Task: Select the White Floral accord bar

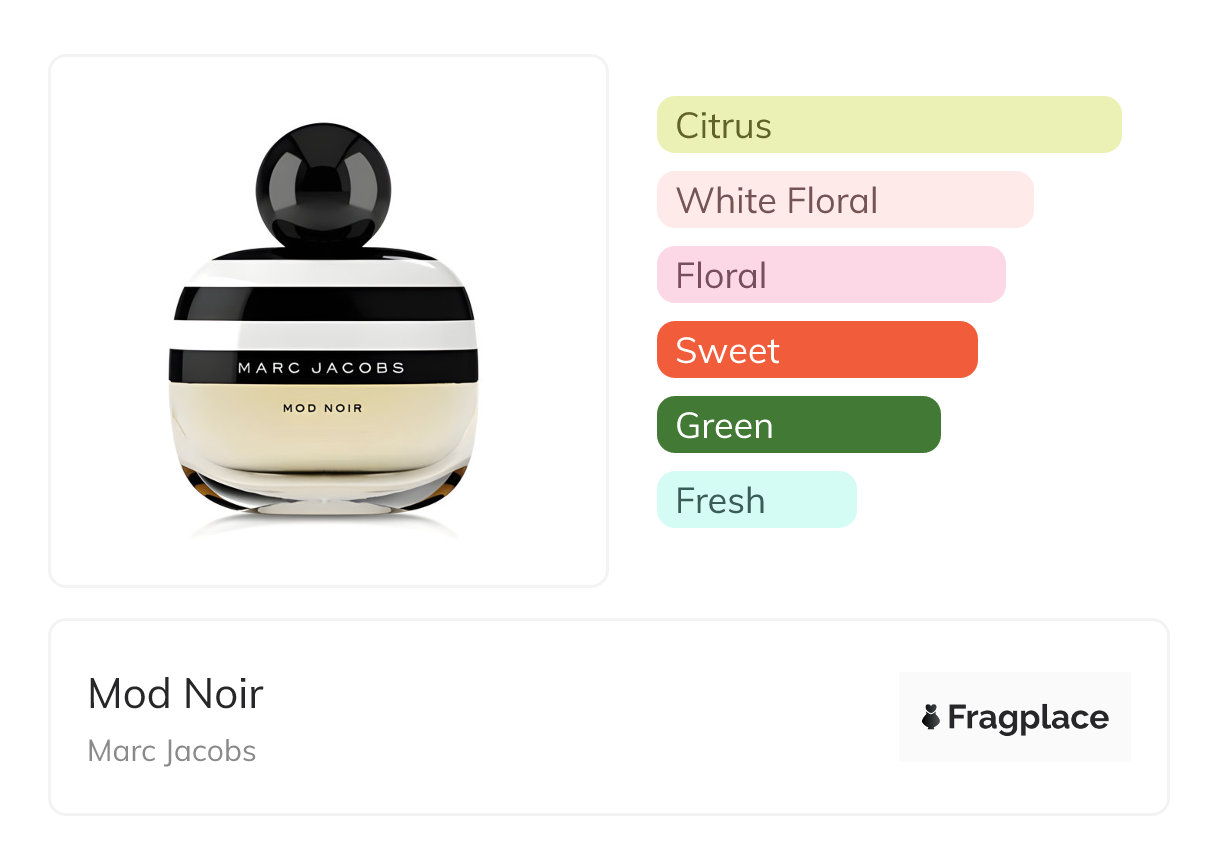Action: point(845,200)
